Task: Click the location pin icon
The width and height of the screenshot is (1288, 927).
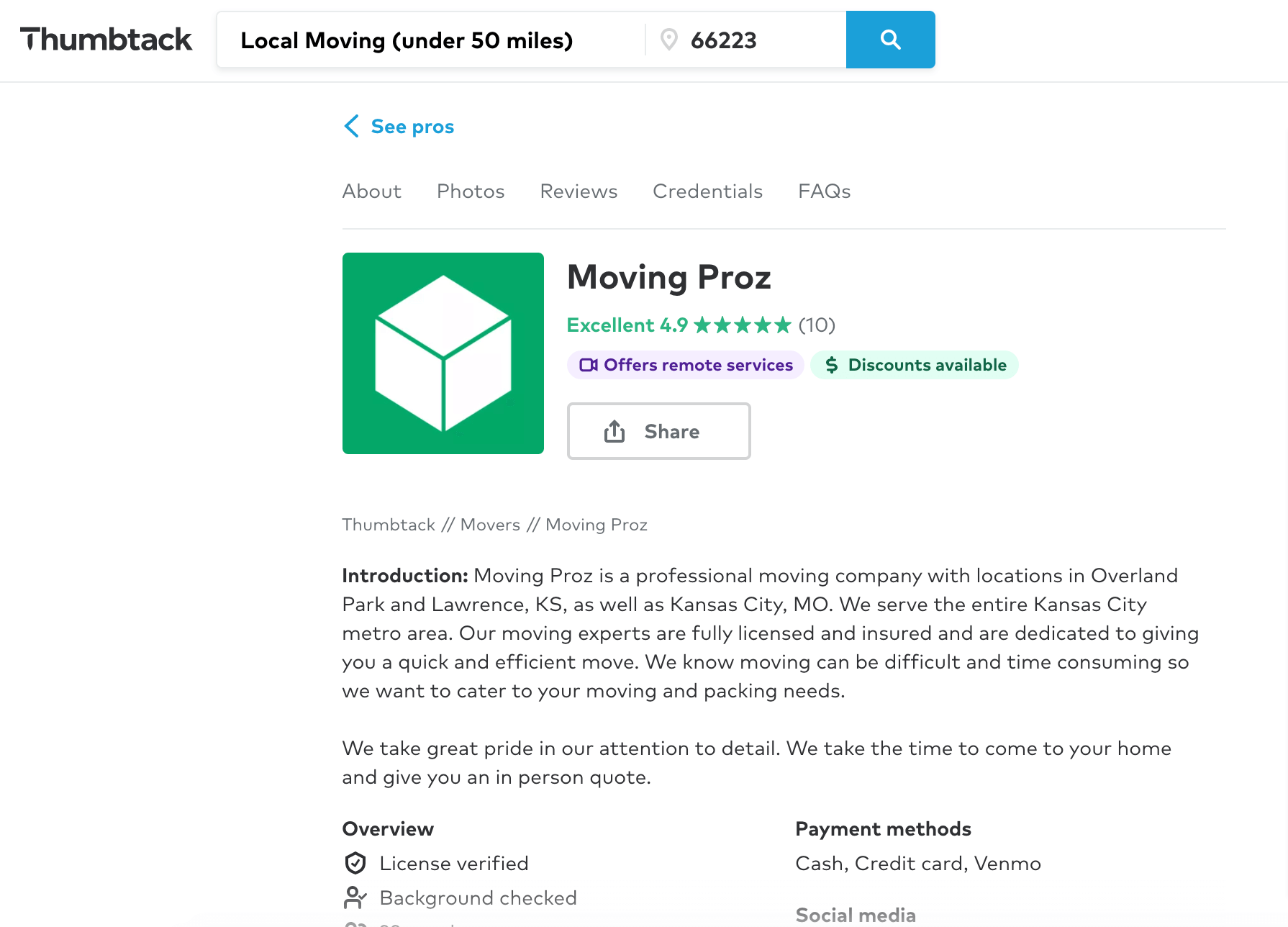Action: pos(670,40)
